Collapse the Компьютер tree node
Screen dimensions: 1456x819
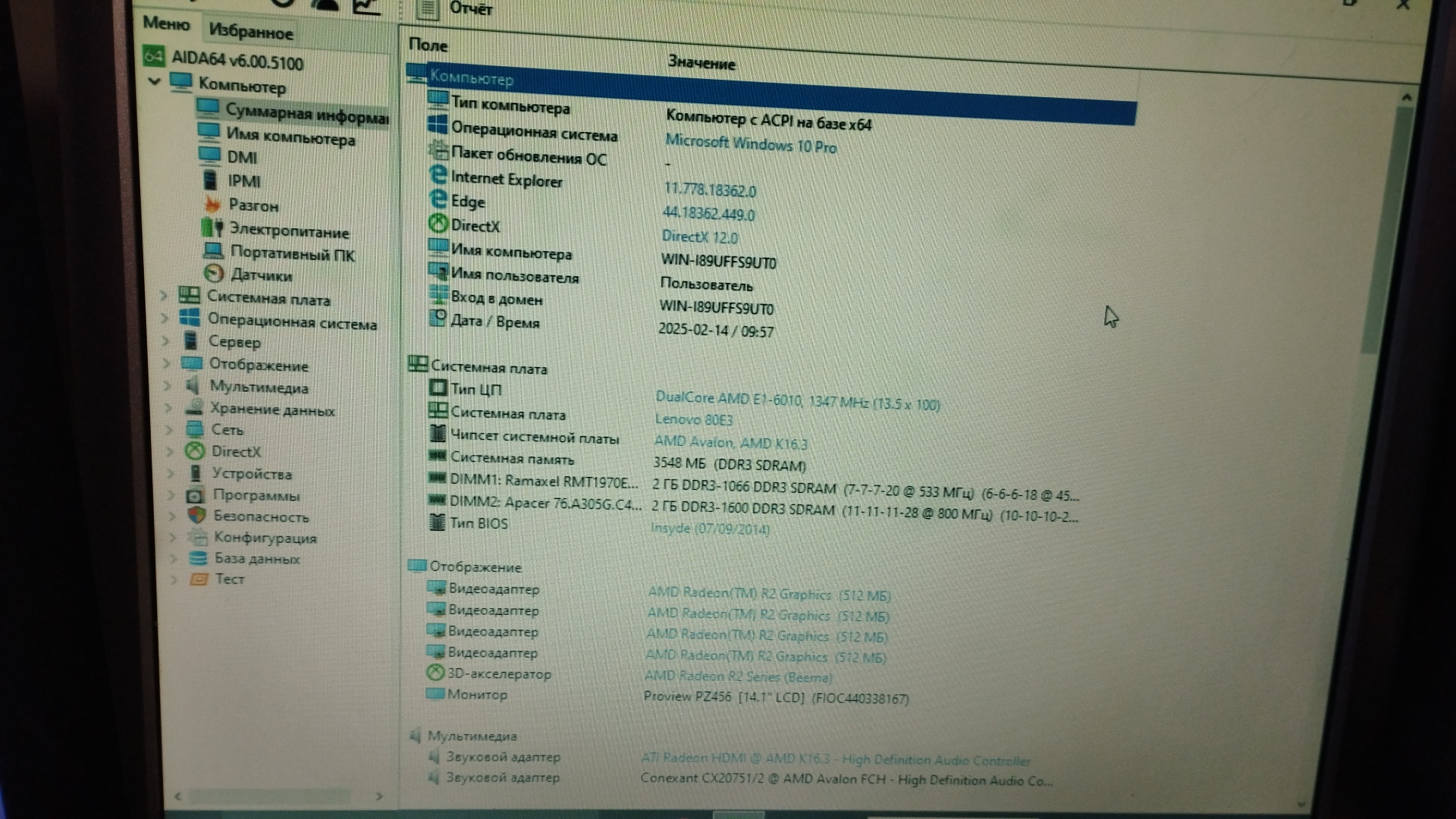click(x=155, y=81)
